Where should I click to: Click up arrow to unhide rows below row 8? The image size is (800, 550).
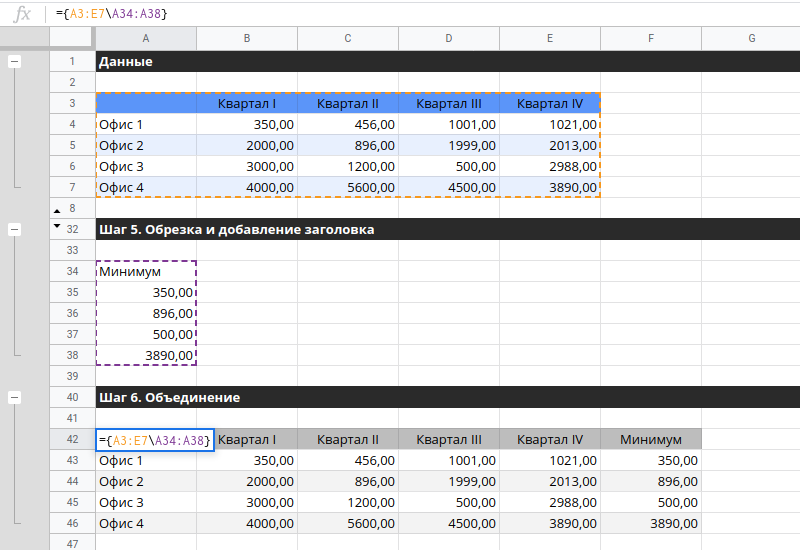tap(56, 208)
